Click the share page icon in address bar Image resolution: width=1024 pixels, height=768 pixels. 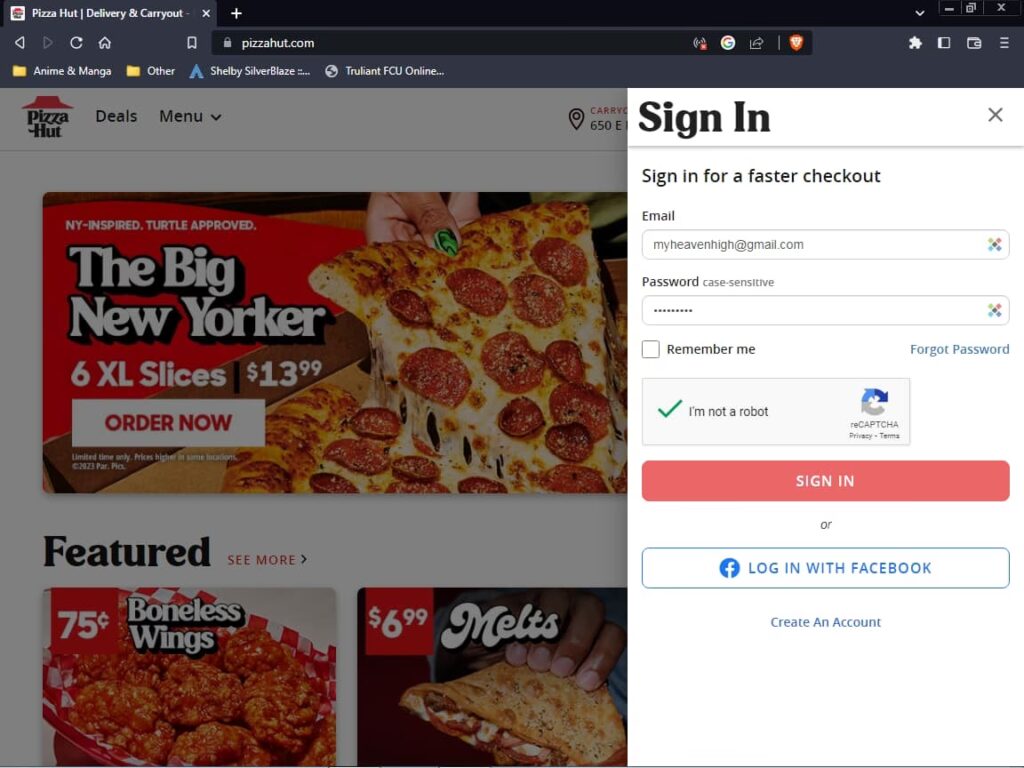(756, 43)
